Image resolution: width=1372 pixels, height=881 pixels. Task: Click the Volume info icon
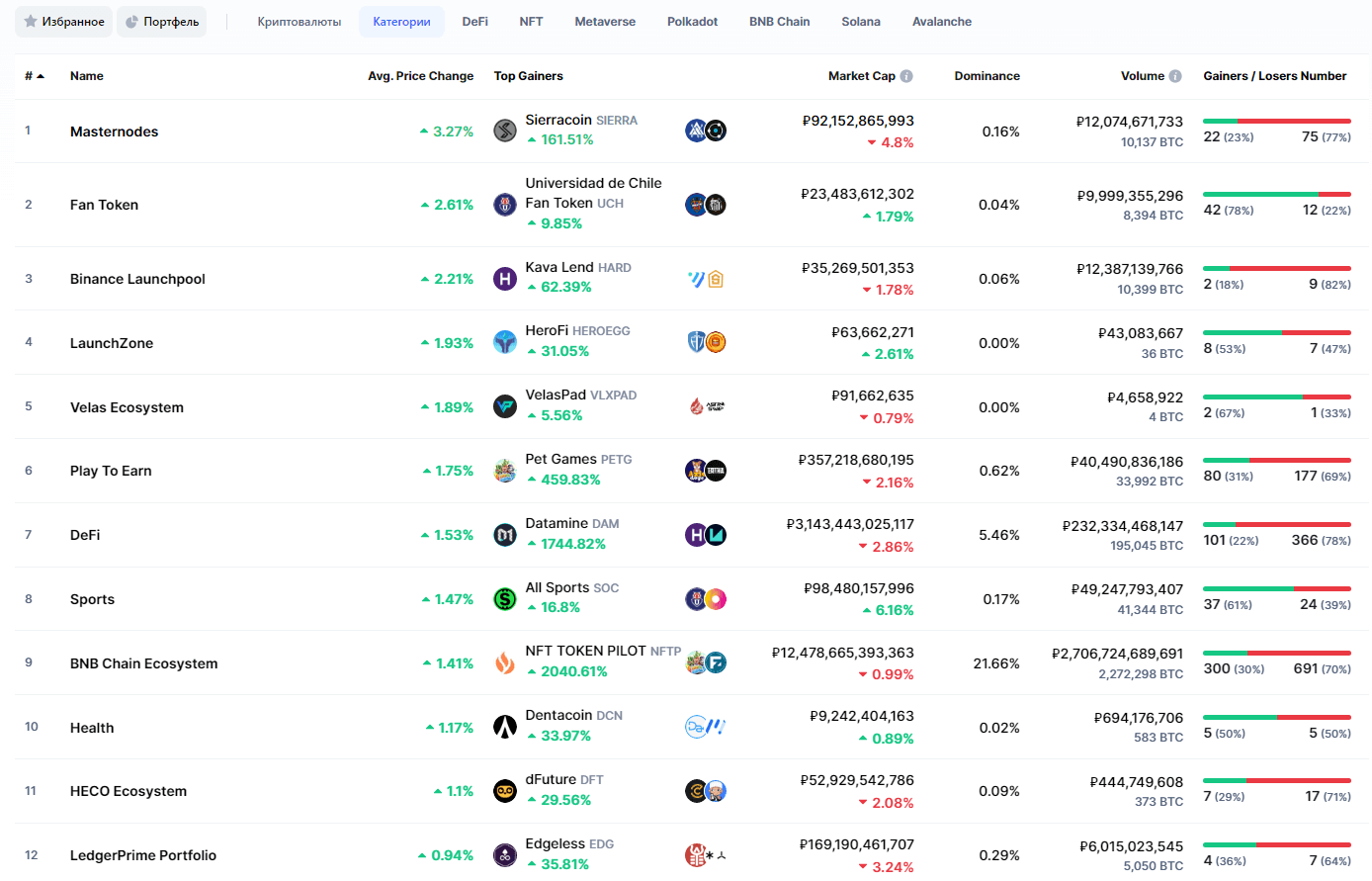click(x=1175, y=76)
